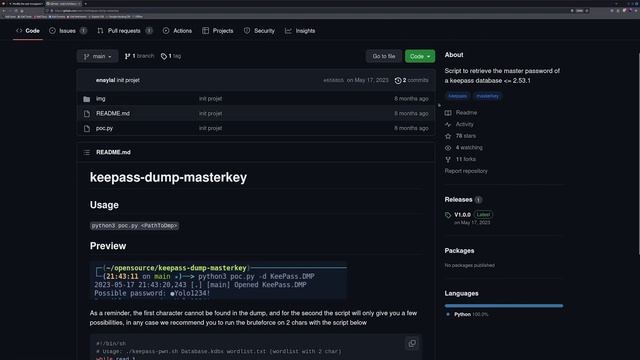The image size is (640, 360).
Task: Click the history clock icon beside commits
Action: (398, 80)
